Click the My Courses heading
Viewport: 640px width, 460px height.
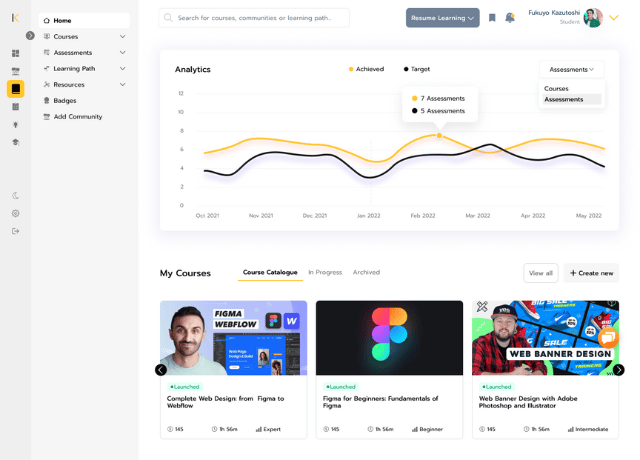(185, 273)
